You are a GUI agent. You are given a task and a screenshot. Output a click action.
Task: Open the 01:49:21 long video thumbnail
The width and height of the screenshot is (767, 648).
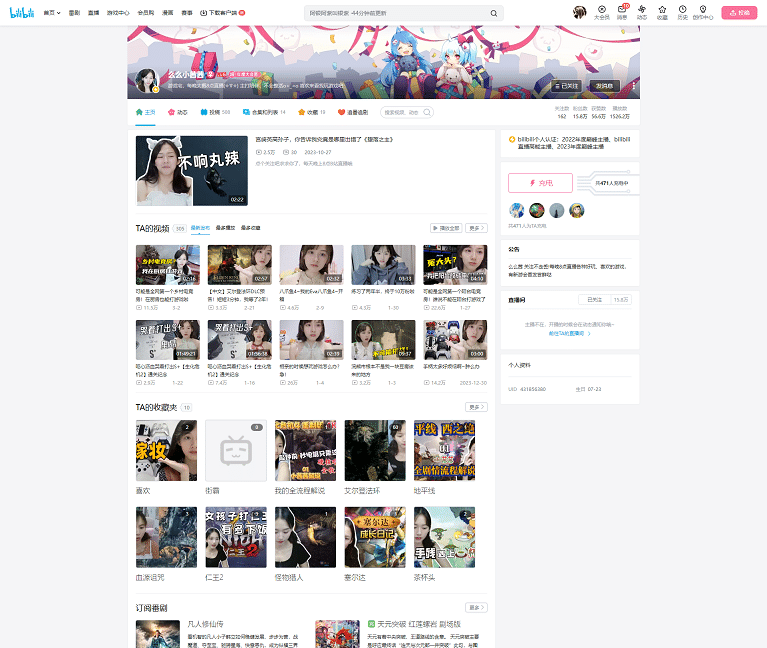click(x=168, y=340)
